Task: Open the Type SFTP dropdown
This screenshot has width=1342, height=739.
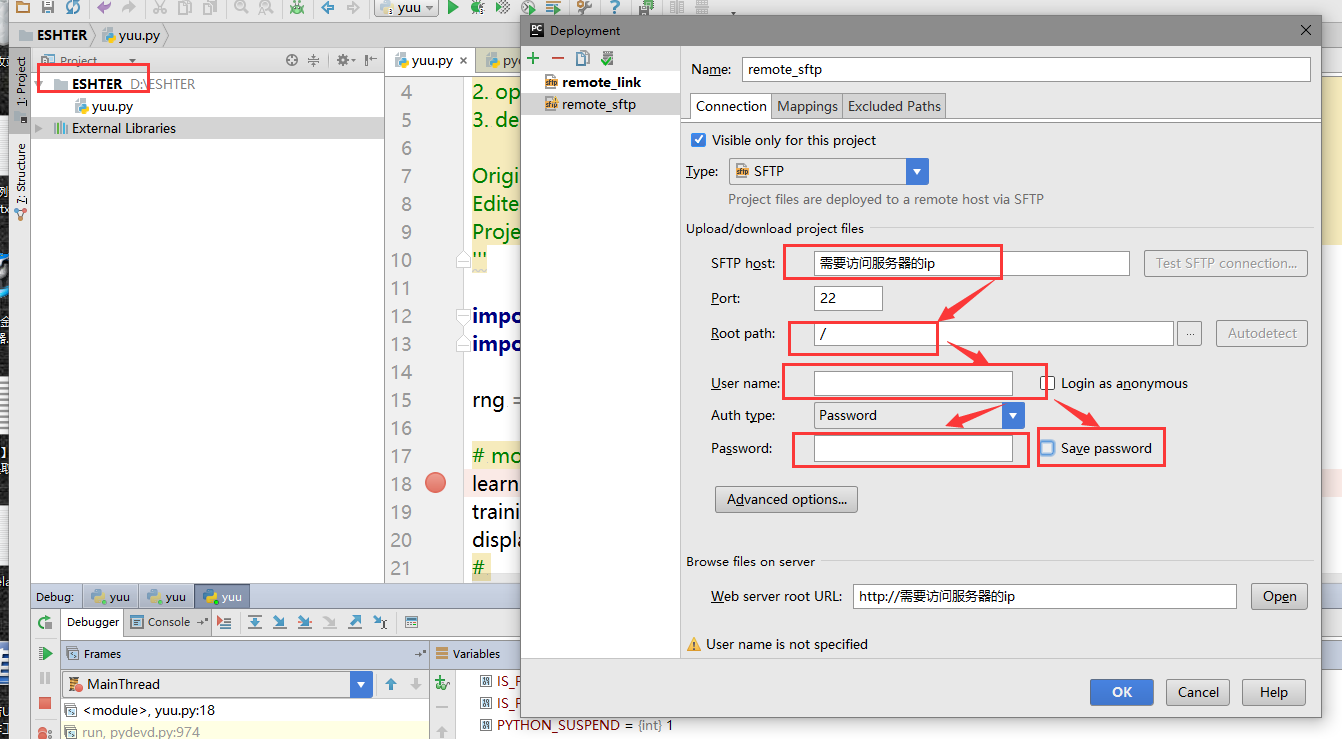Action: 917,171
